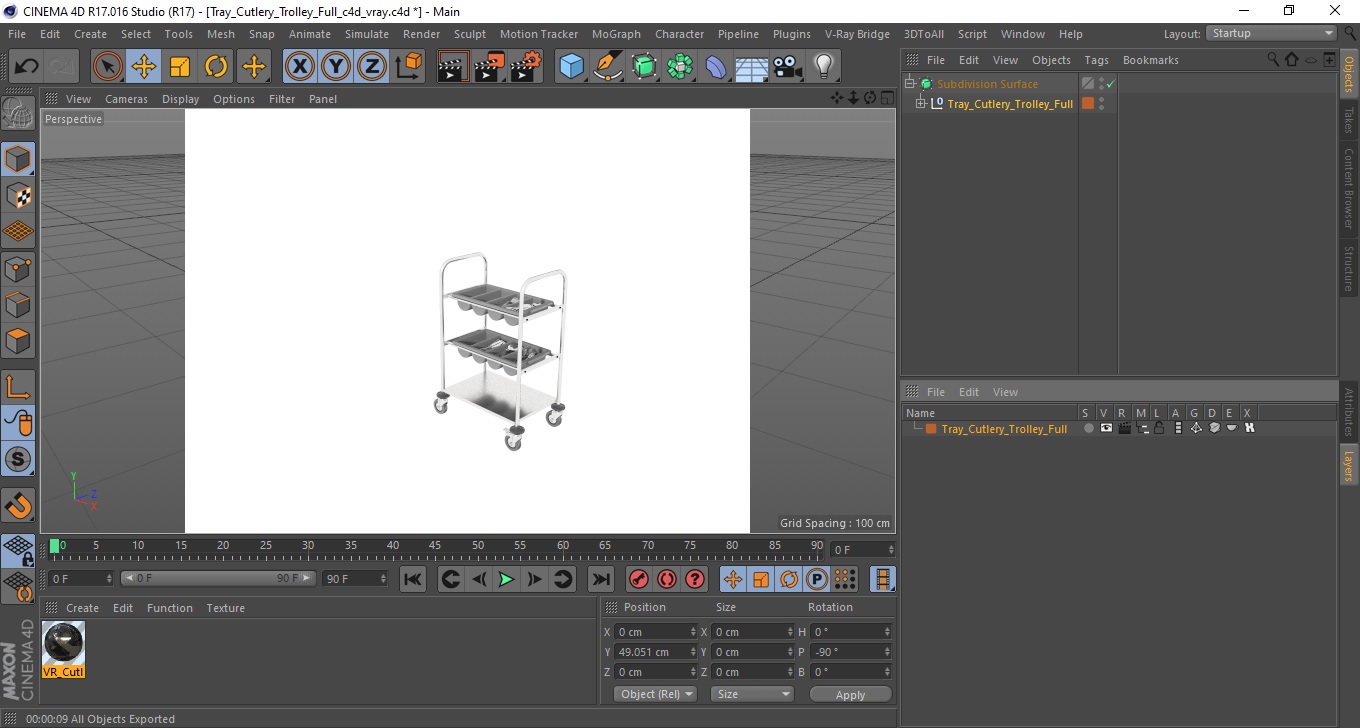The height and width of the screenshot is (728, 1360).
Task: Open the V-Ray Bridge menu
Action: click(857, 34)
